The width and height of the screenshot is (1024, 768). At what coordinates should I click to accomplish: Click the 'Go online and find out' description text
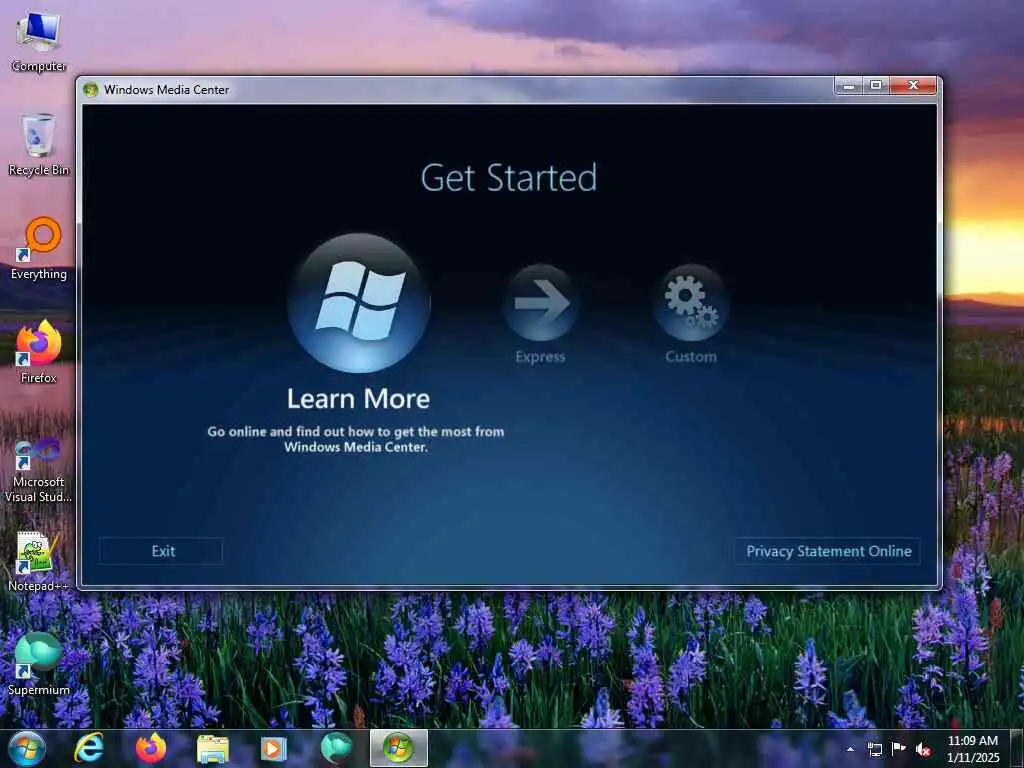pyautogui.click(x=356, y=439)
